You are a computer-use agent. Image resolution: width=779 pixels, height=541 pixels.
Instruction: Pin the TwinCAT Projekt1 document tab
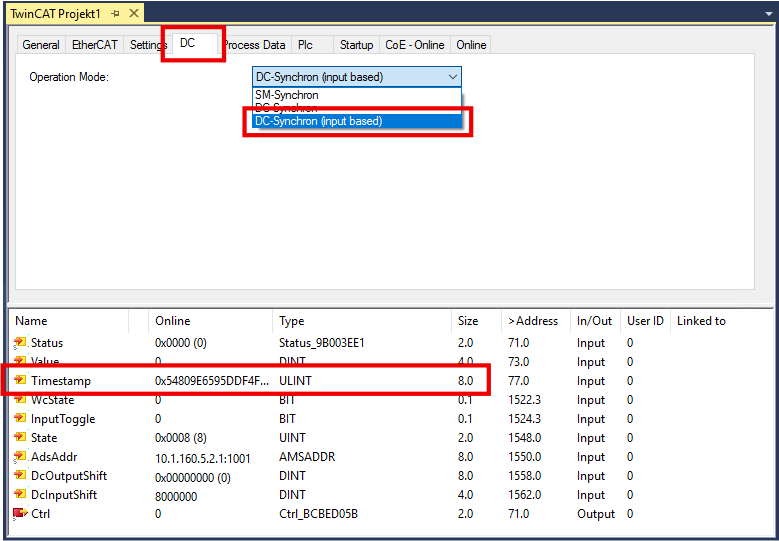[115, 14]
